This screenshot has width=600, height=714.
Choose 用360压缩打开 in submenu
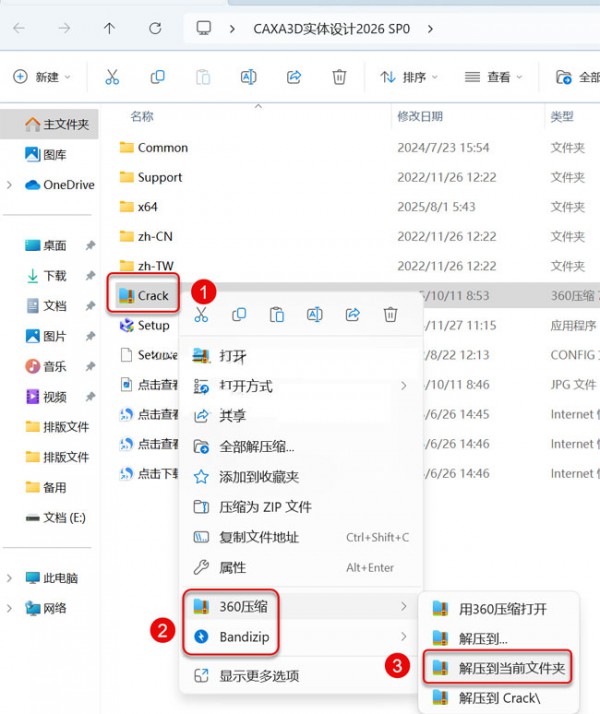(x=498, y=609)
